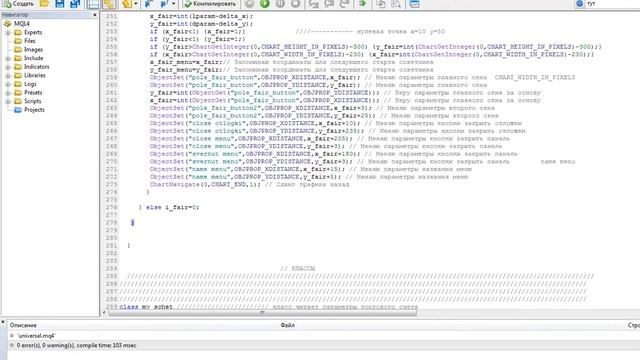
Task: Click the Описание column header
Action: coord(23,325)
